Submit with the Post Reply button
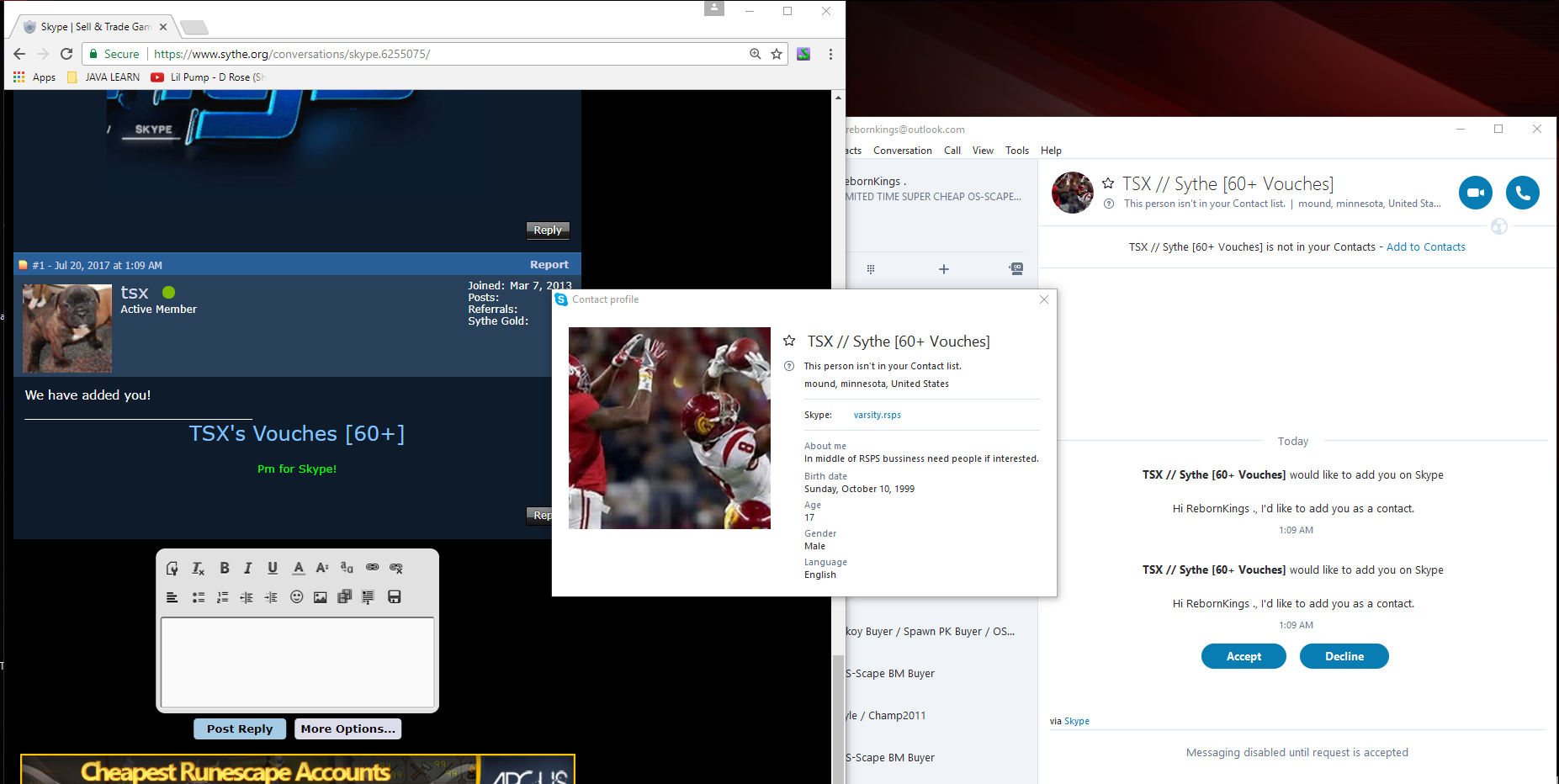This screenshot has height=784, width=1559. point(240,728)
